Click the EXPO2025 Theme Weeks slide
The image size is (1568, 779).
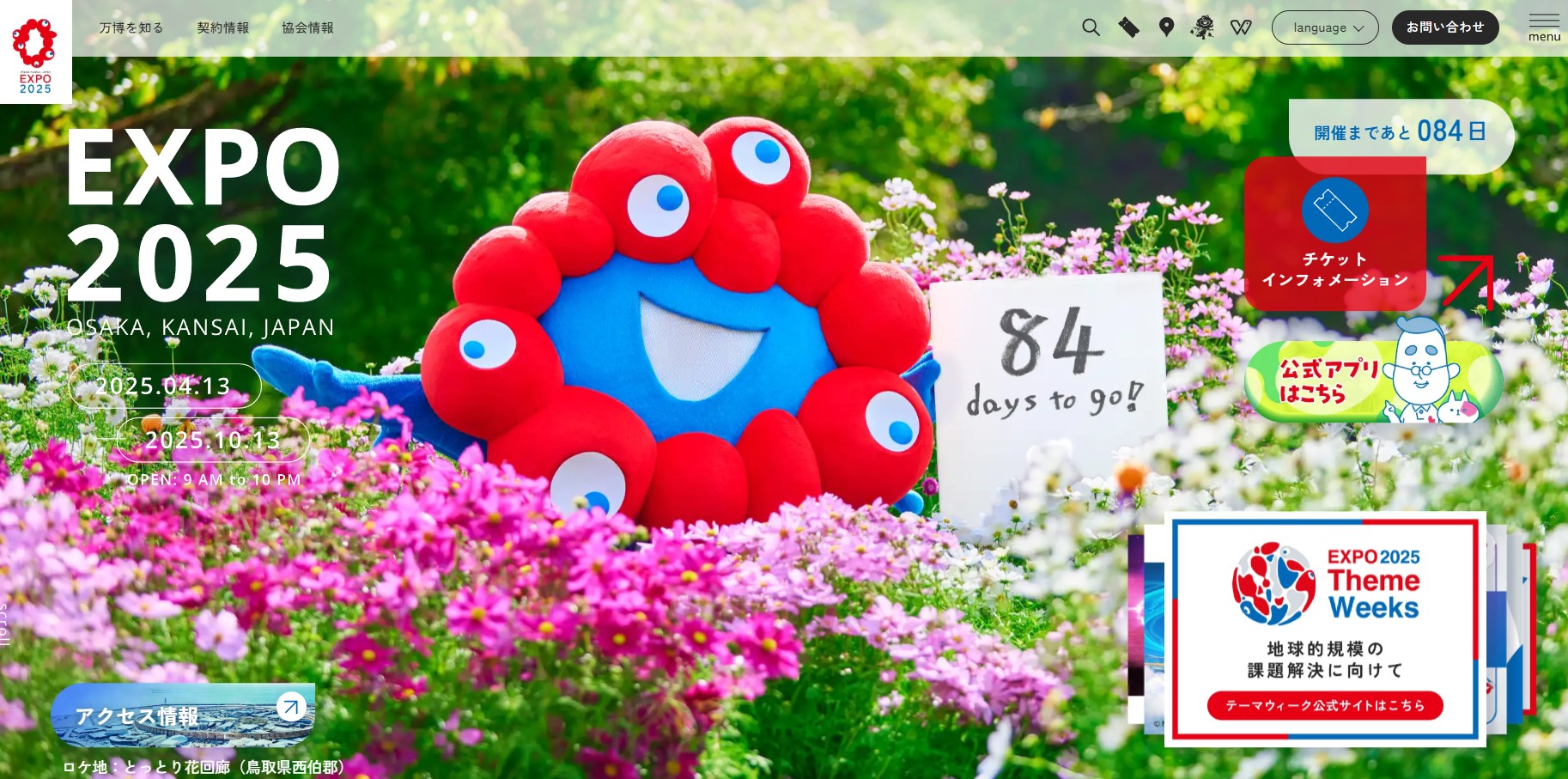(1324, 601)
